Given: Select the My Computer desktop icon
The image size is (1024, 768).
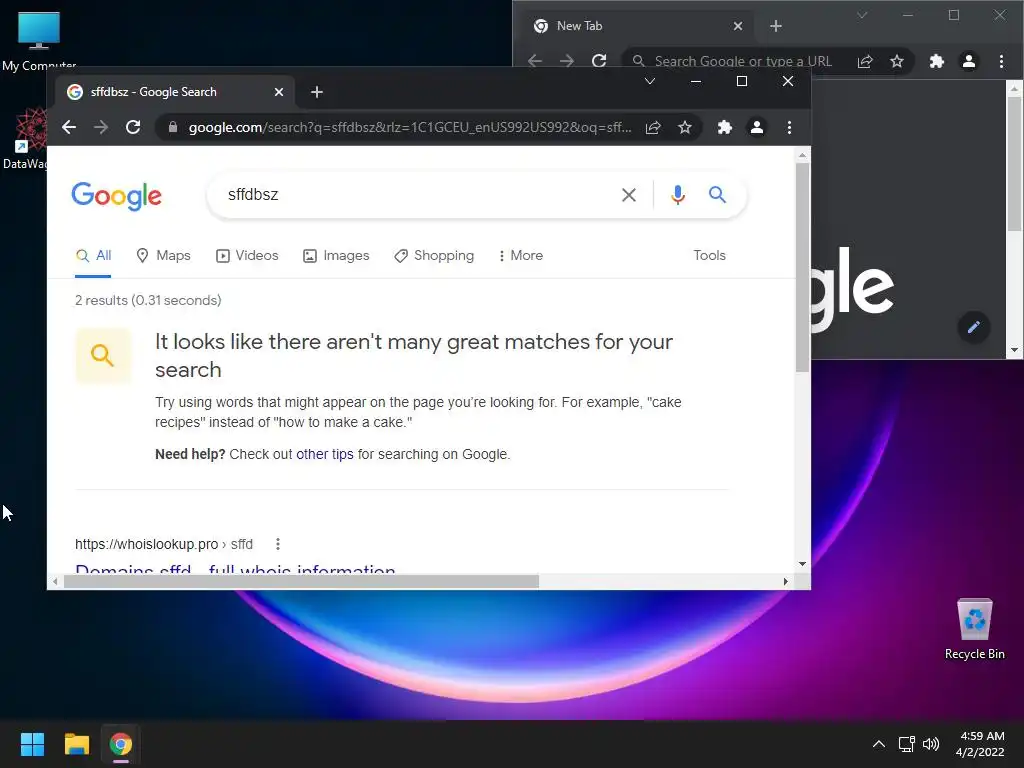Looking at the screenshot, I should [x=39, y=40].
